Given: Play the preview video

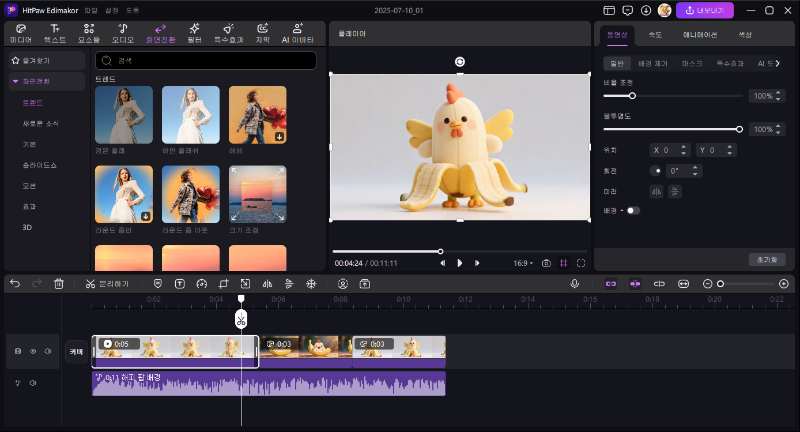Looking at the screenshot, I should (460, 263).
